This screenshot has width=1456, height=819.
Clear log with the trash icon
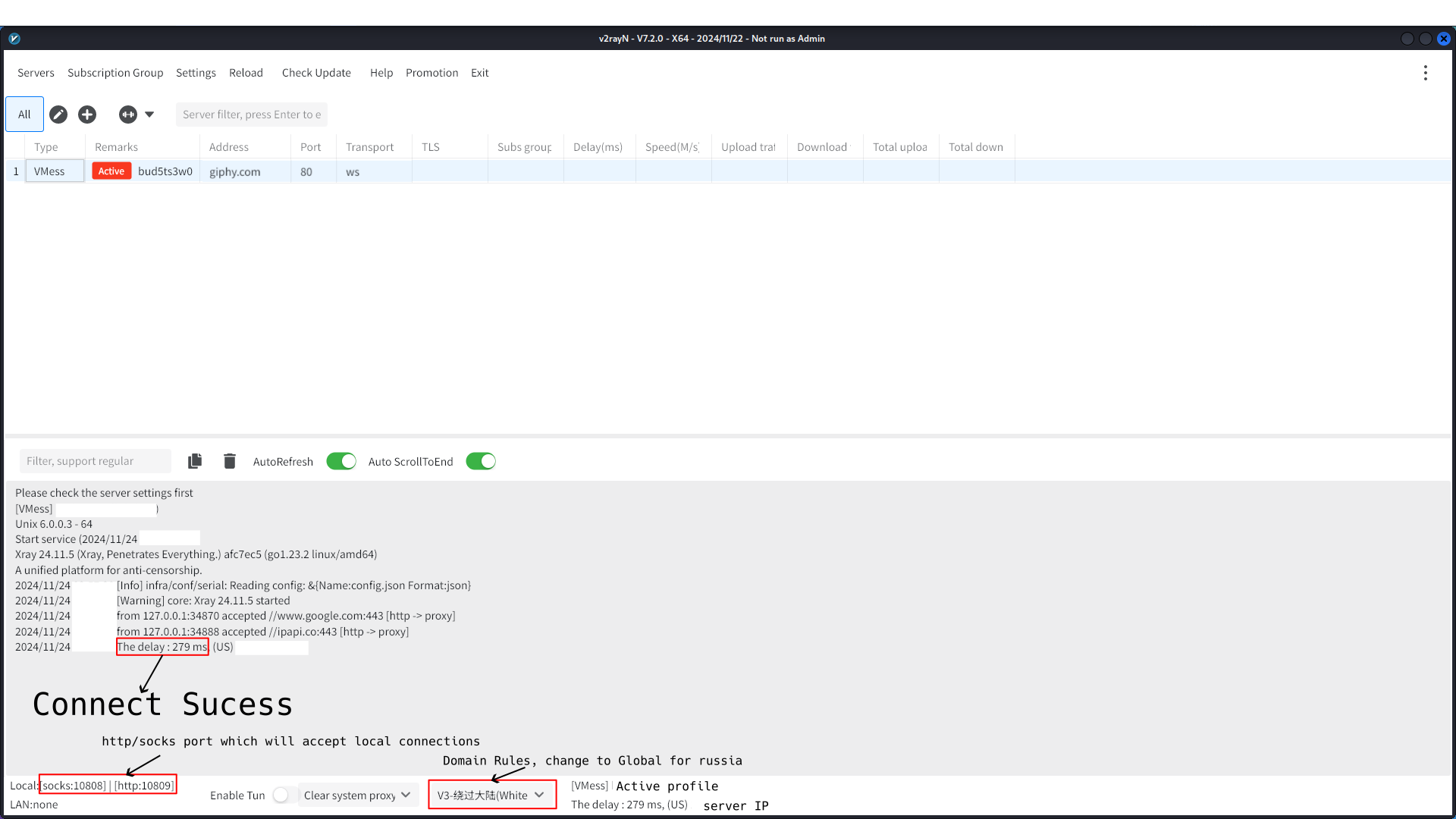[230, 461]
